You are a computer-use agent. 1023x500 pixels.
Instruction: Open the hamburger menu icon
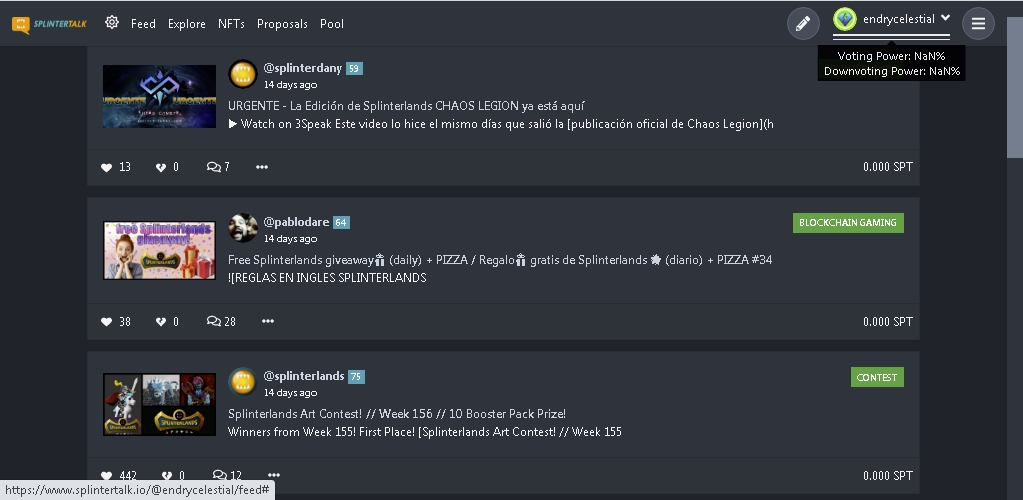click(978, 23)
